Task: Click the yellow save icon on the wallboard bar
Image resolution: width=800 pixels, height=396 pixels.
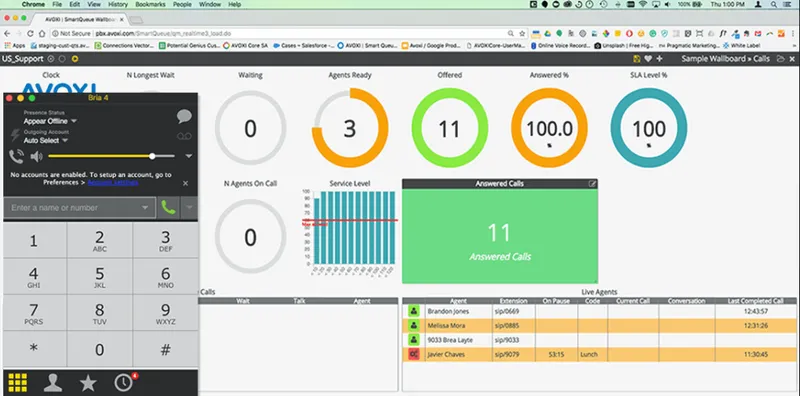Action: [x=636, y=59]
